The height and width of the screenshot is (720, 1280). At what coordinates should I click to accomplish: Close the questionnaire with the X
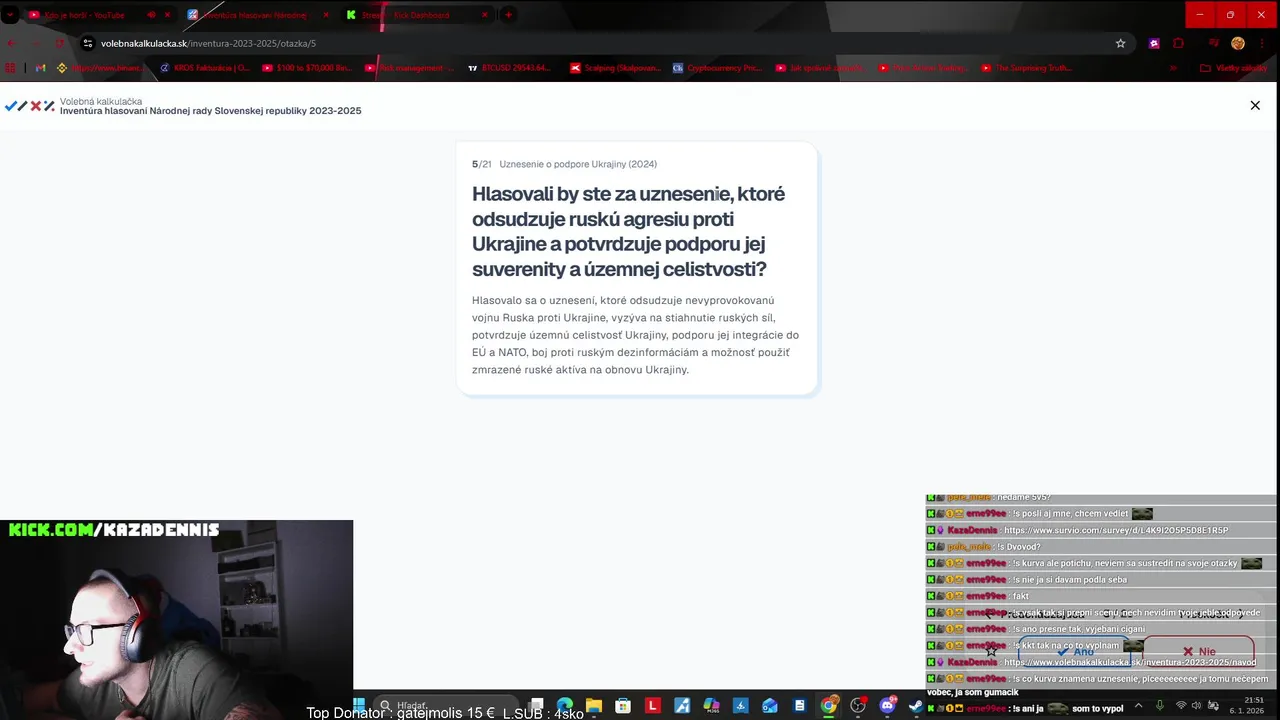tap(1255, 105)
